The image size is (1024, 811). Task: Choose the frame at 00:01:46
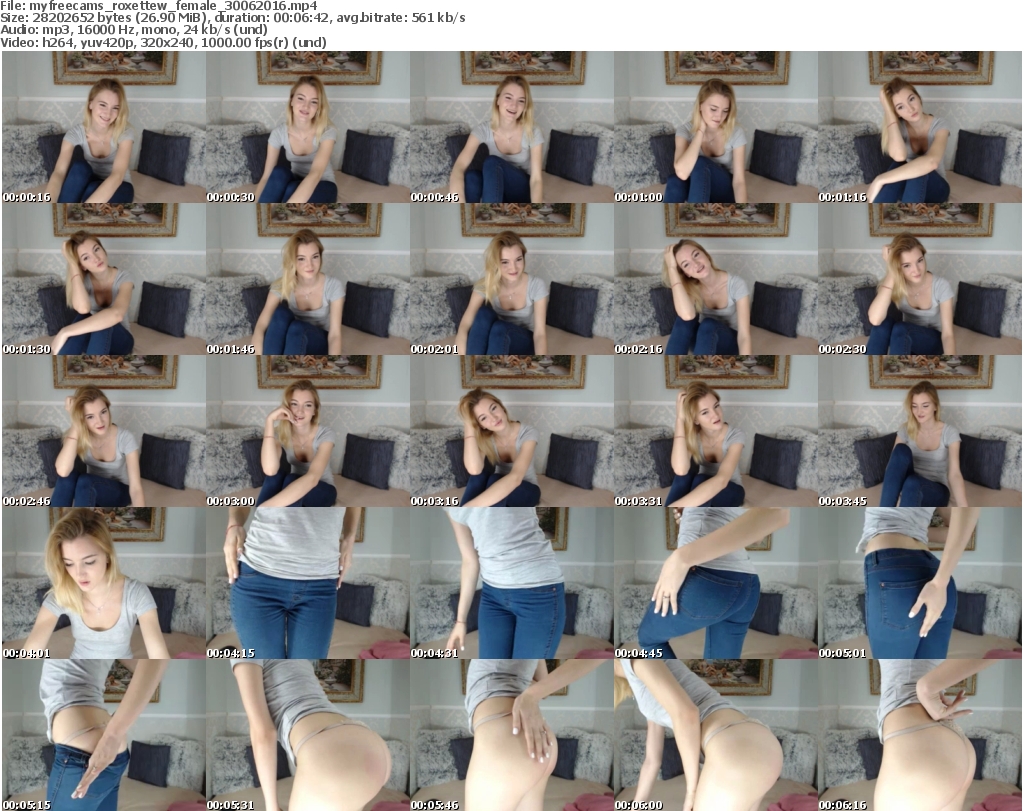pos(308,279)
